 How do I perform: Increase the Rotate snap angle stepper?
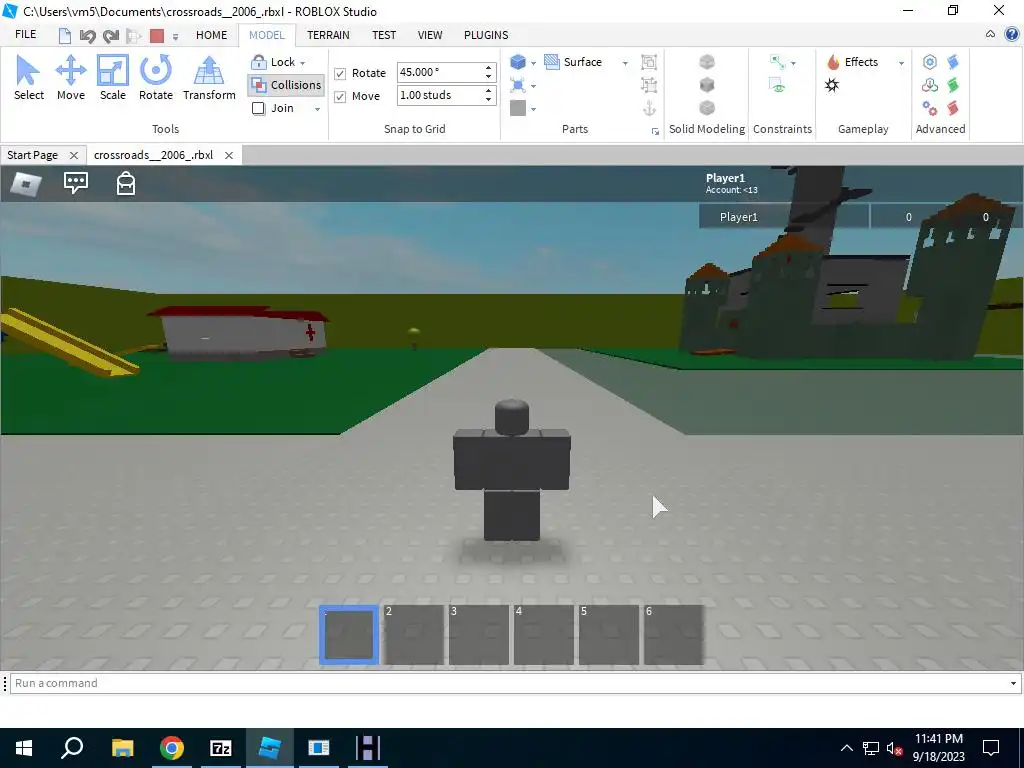point(488,68)
